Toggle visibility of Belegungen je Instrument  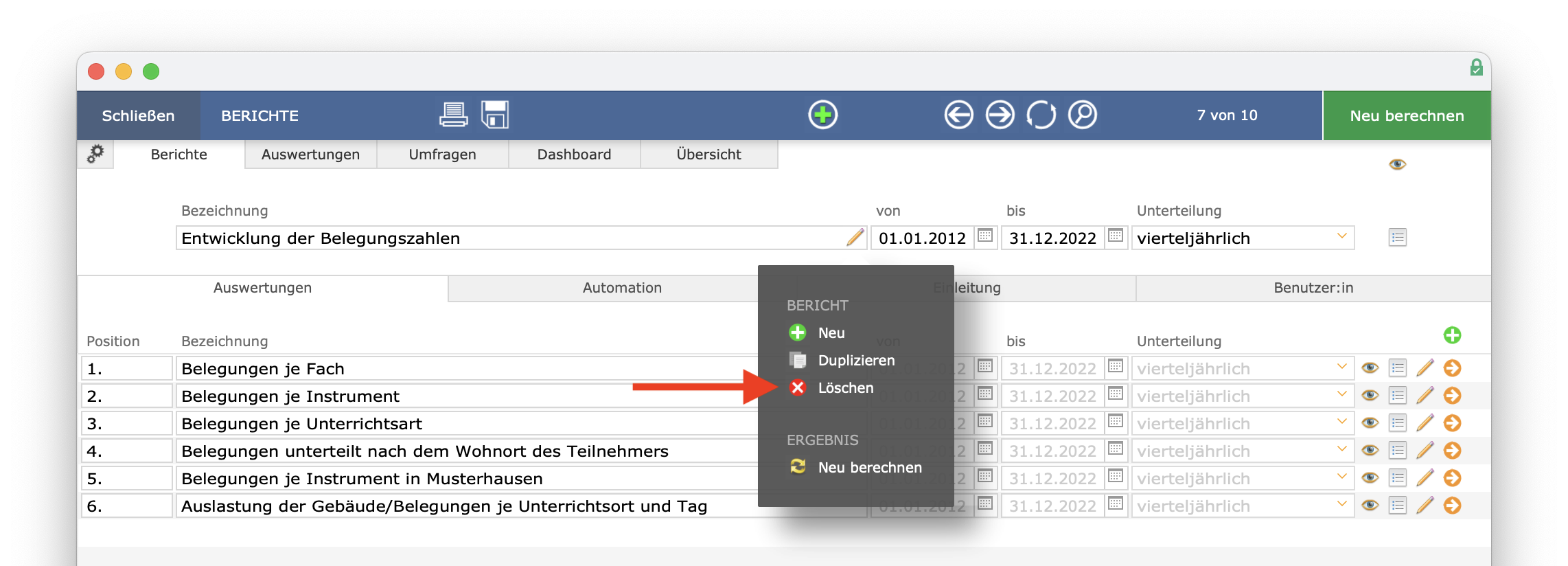click(1370, 396)
